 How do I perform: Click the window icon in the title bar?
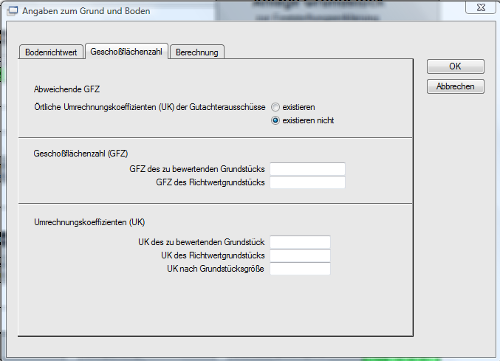tap(13, 11)
